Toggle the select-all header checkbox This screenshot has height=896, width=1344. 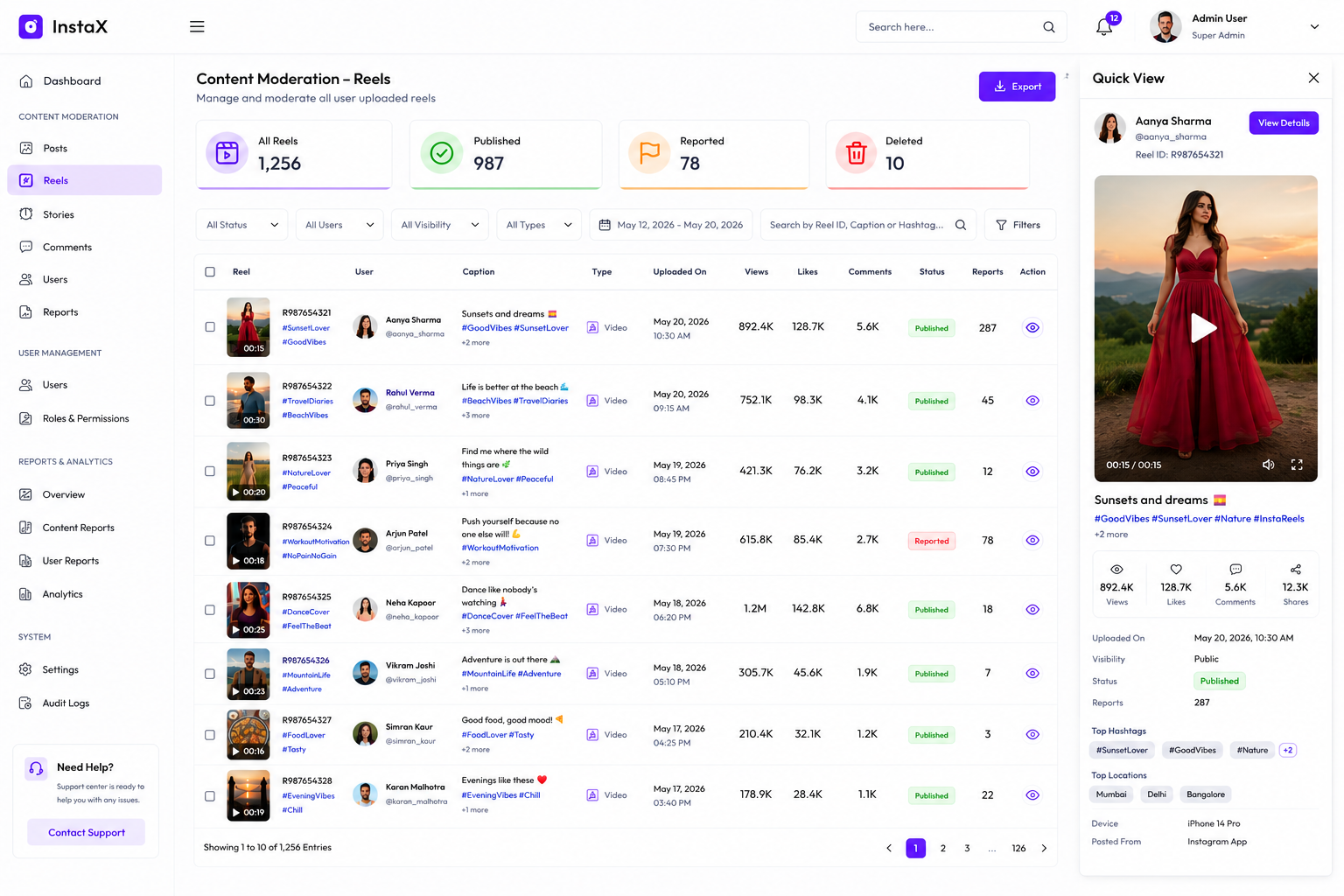point(210,272)
